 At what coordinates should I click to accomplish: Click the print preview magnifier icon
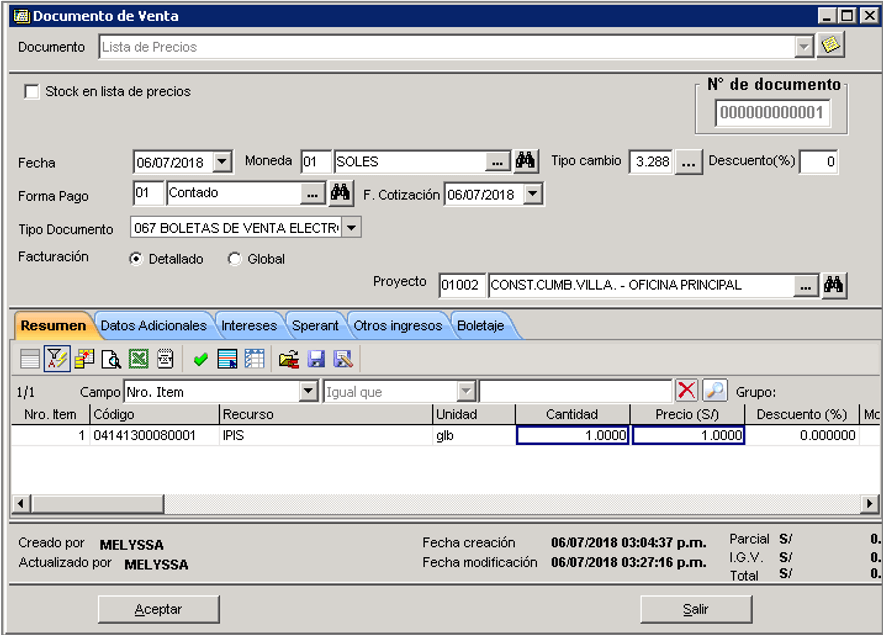pos(112,359)
